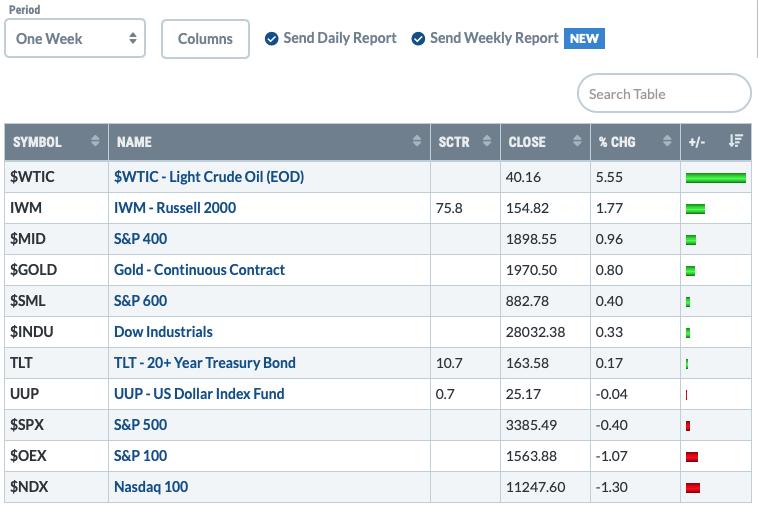Click the SCTR value 75.8
The width and height of the screenshot is (758, 508).
(449, 208)
